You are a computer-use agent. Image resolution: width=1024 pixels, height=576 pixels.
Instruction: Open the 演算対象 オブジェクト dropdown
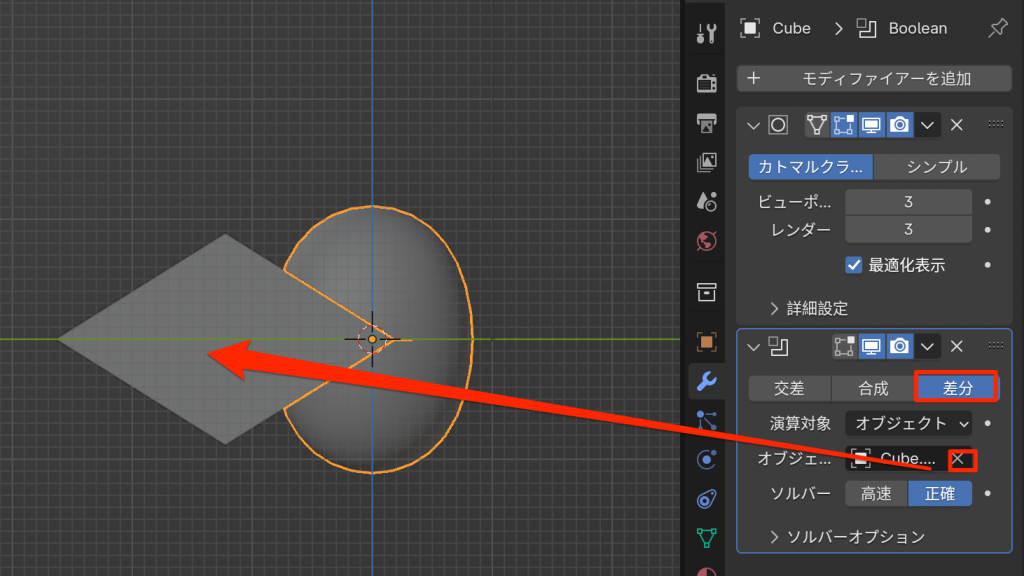(908, 423)
